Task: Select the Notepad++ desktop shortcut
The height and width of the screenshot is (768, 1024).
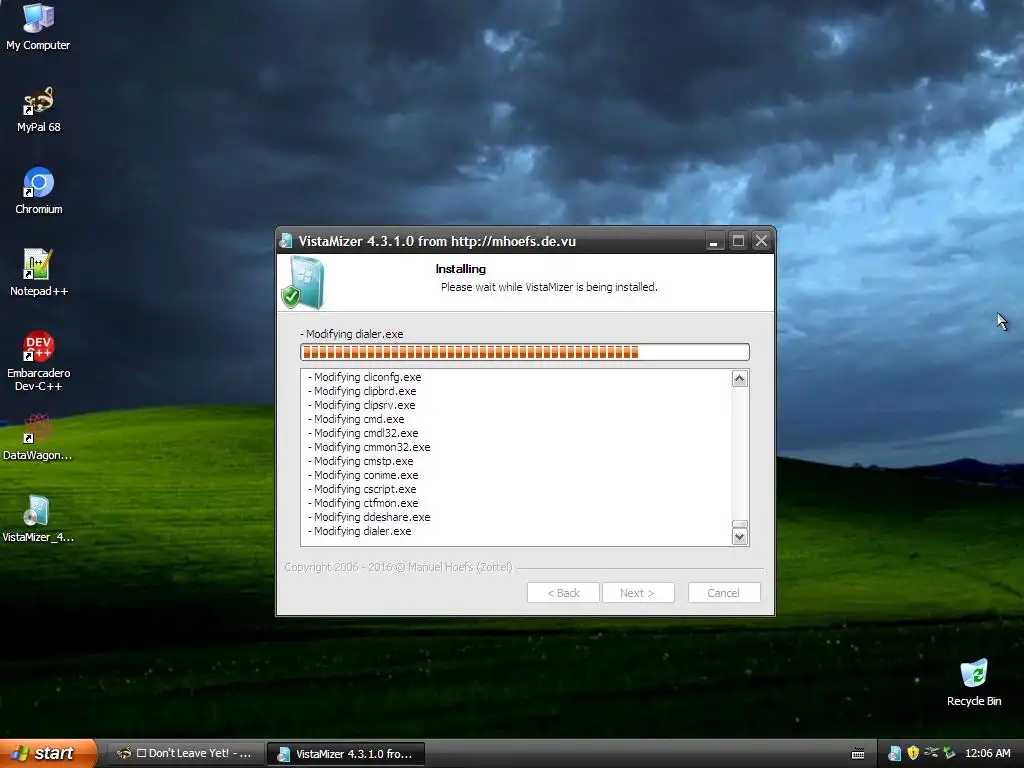Action: pyautogui.click(x=39, y=273)
